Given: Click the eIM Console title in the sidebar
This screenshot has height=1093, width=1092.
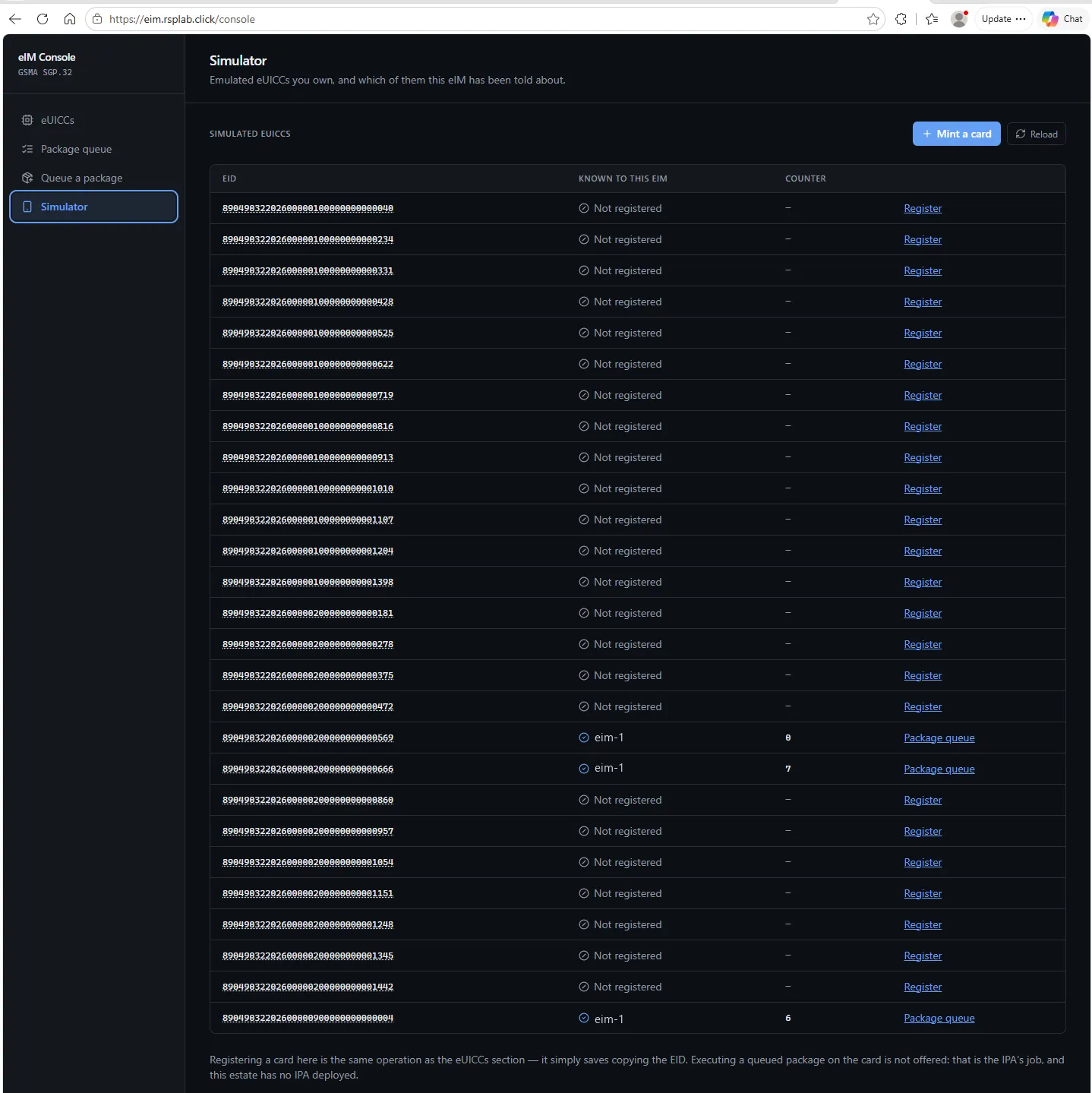Looking at the screenshot, I should point(47,57).
